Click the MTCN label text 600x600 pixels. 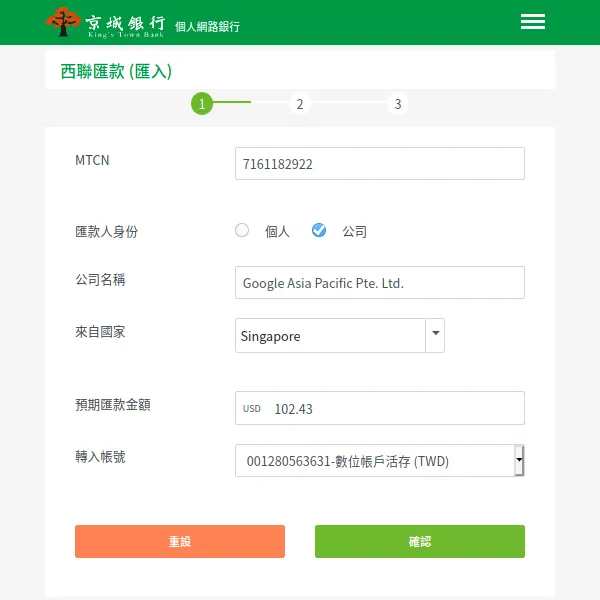click(x=92, y=160)
